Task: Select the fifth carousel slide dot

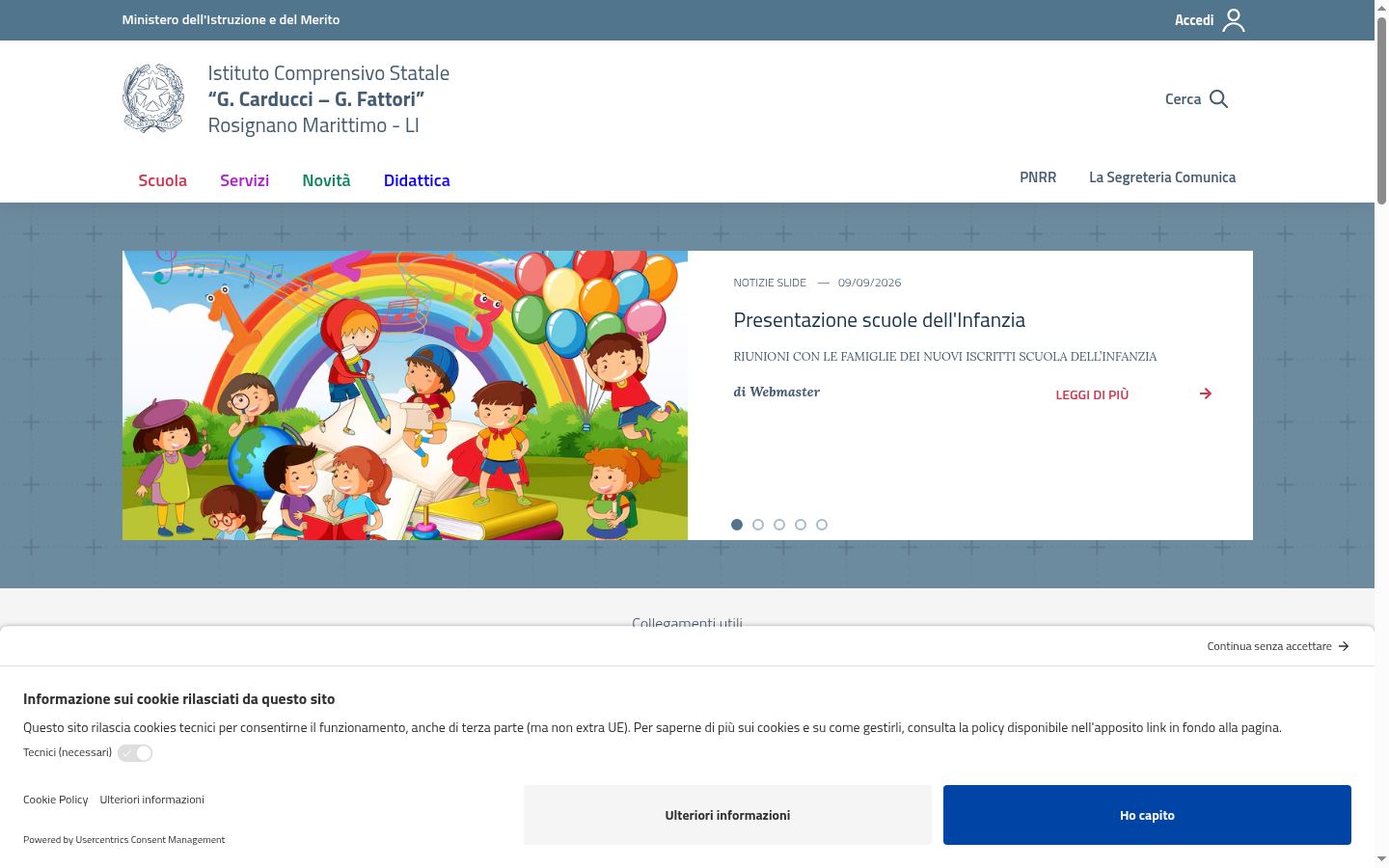Action: pos(822,525)
